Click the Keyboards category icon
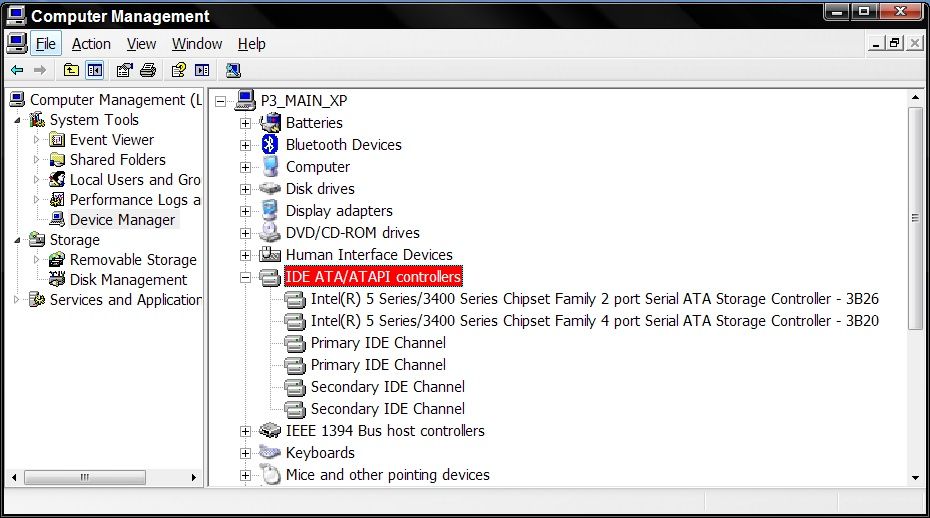Image resolution: width=930 pixels, height=518 pixels. [270, 453]
